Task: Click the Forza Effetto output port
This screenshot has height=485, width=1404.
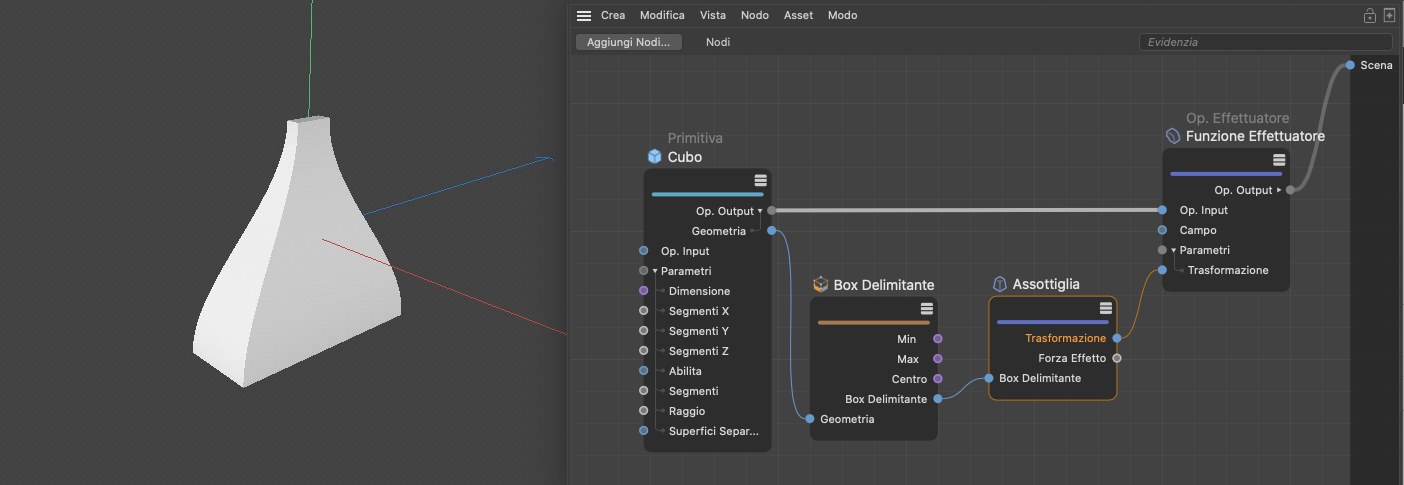Action: click(x=1117, y=358)
